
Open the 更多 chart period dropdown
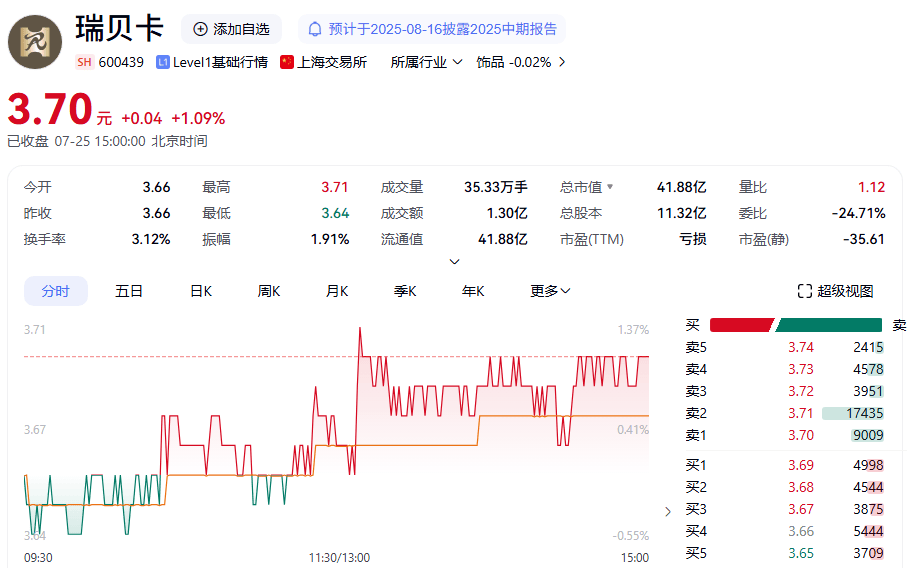[550, 291]
